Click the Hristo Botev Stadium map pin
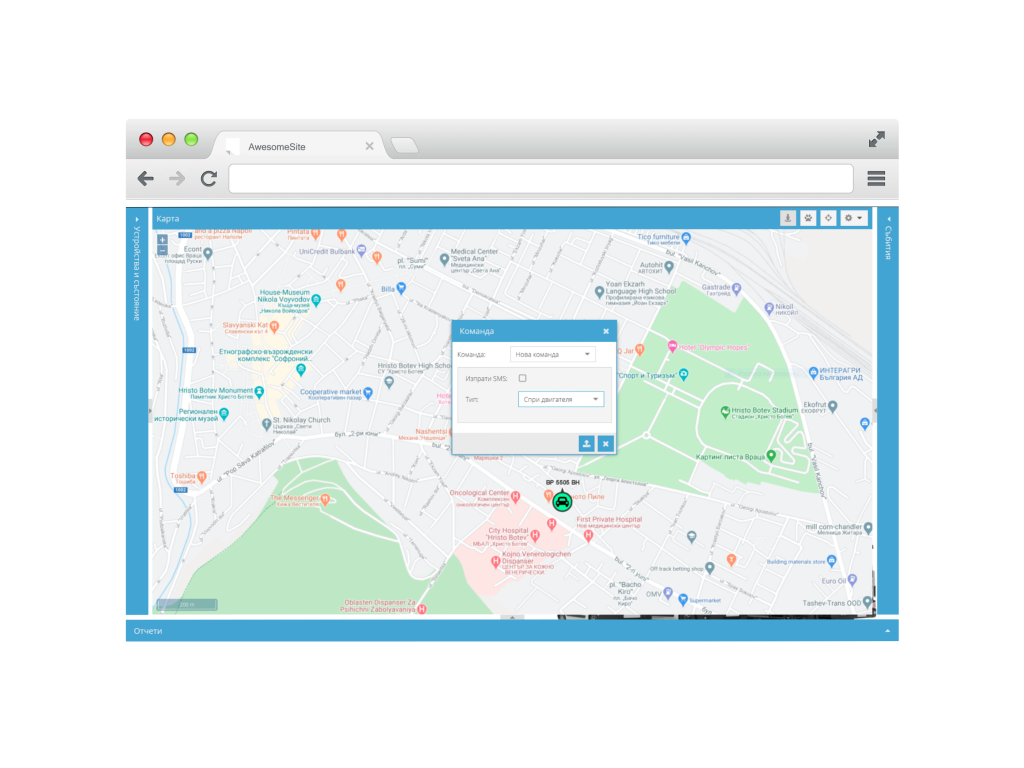Image resolution: width=1024 pixels, height=768 pixels. pyautogui.click(x=725, y=411)
